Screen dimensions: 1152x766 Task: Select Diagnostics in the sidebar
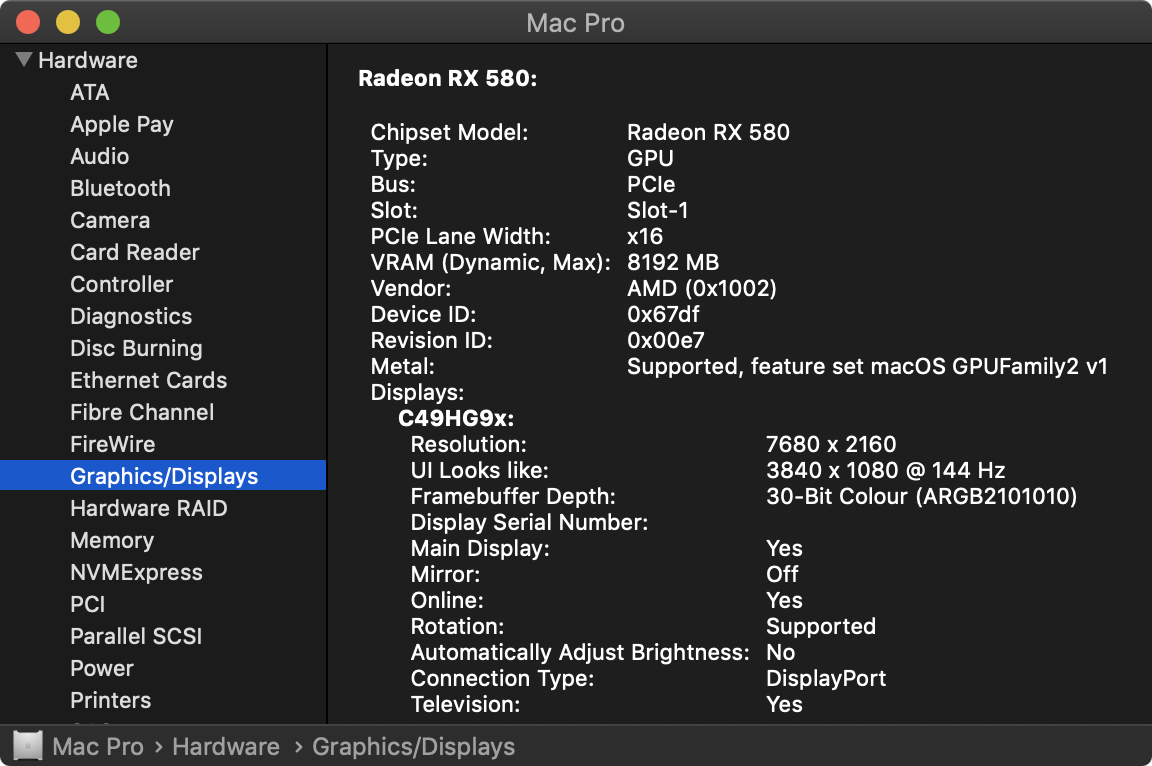pos(132,316)
